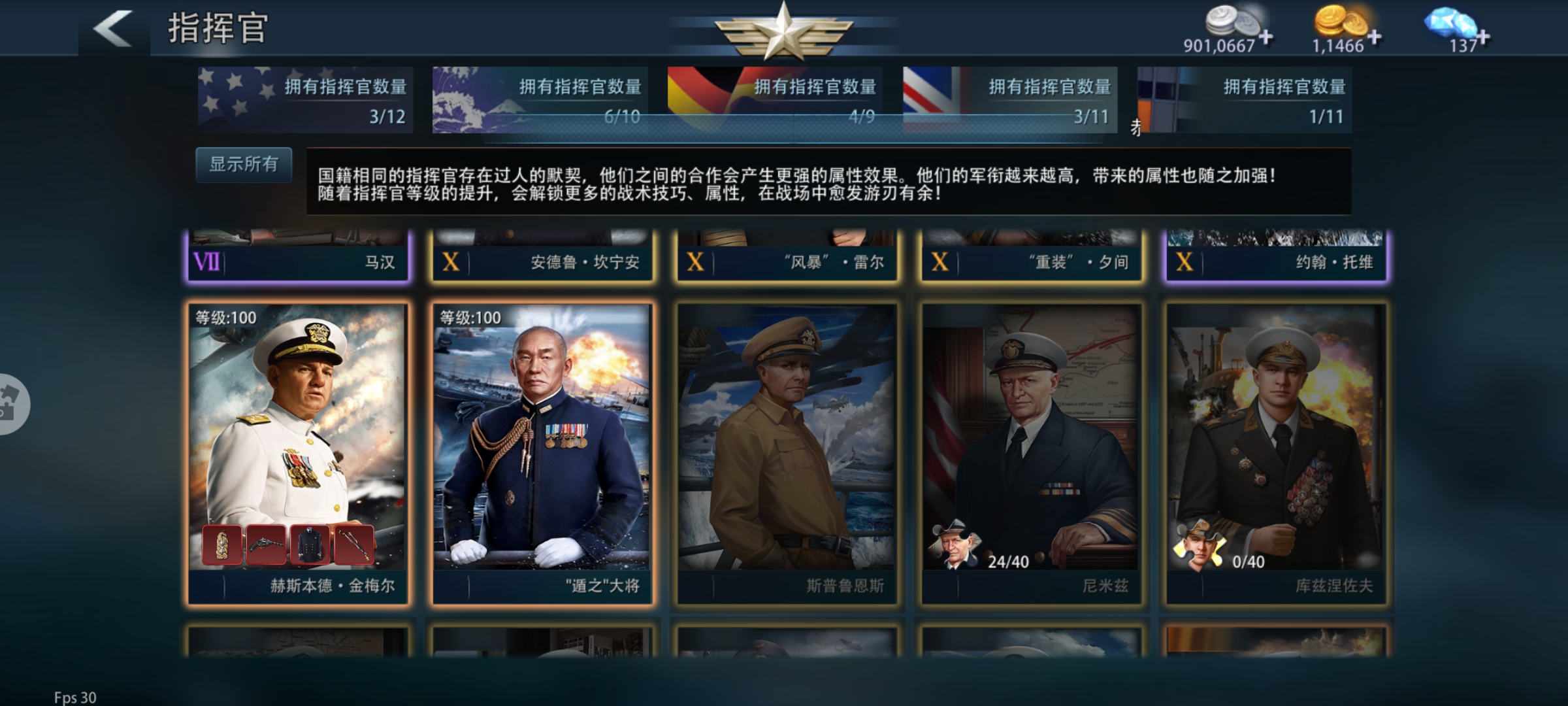Click the 显示所有 filter button

[244, 165]
